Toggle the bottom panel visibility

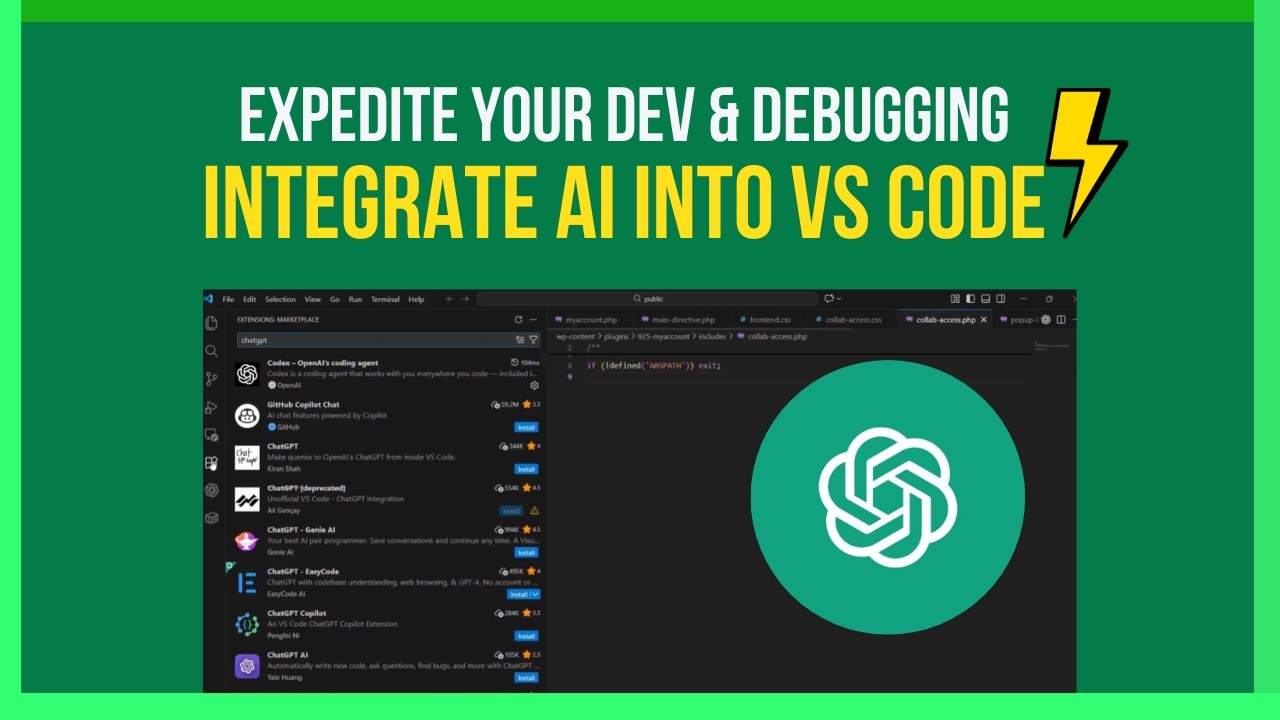tap(986, 299)
